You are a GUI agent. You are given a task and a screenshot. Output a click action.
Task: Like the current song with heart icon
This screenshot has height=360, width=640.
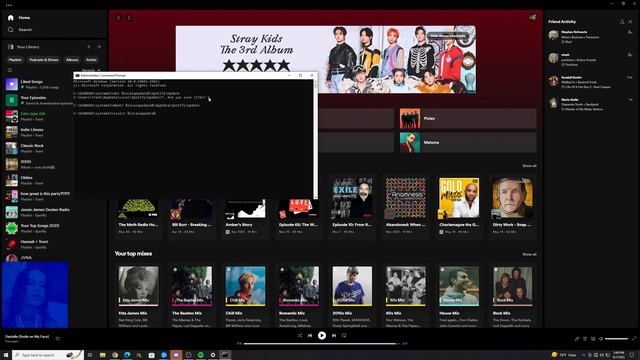(x=58, y=338)
